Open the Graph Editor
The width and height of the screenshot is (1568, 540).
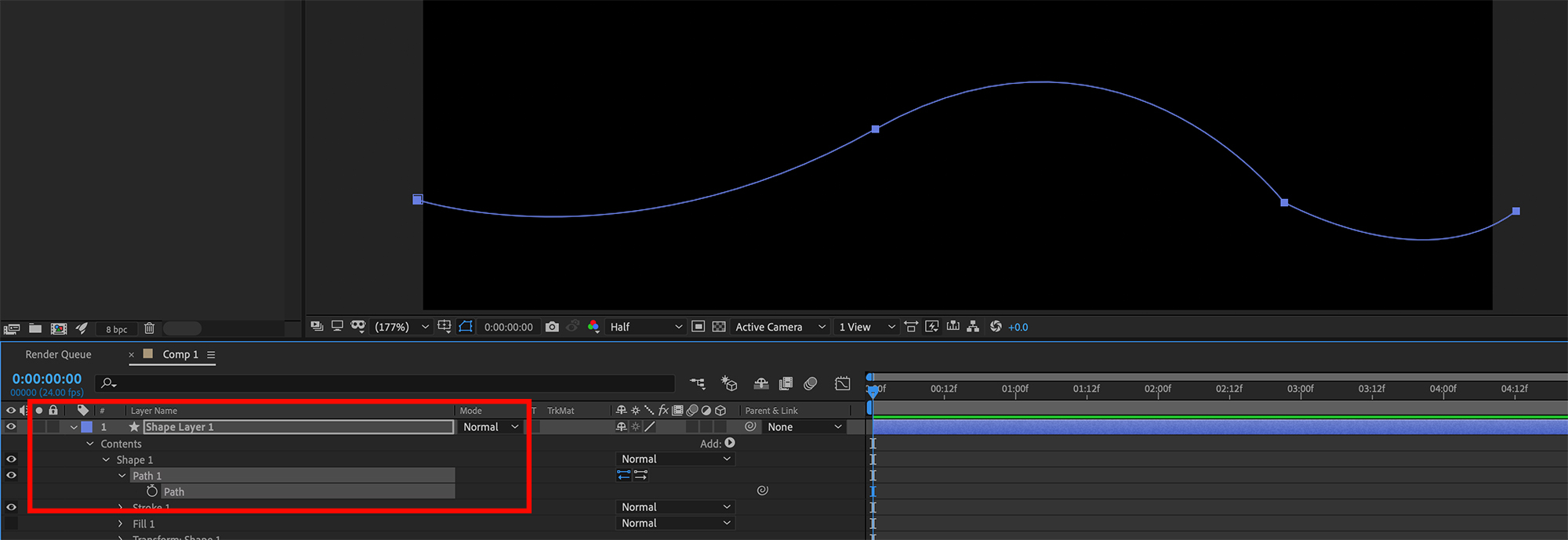(x=843, y=383)
